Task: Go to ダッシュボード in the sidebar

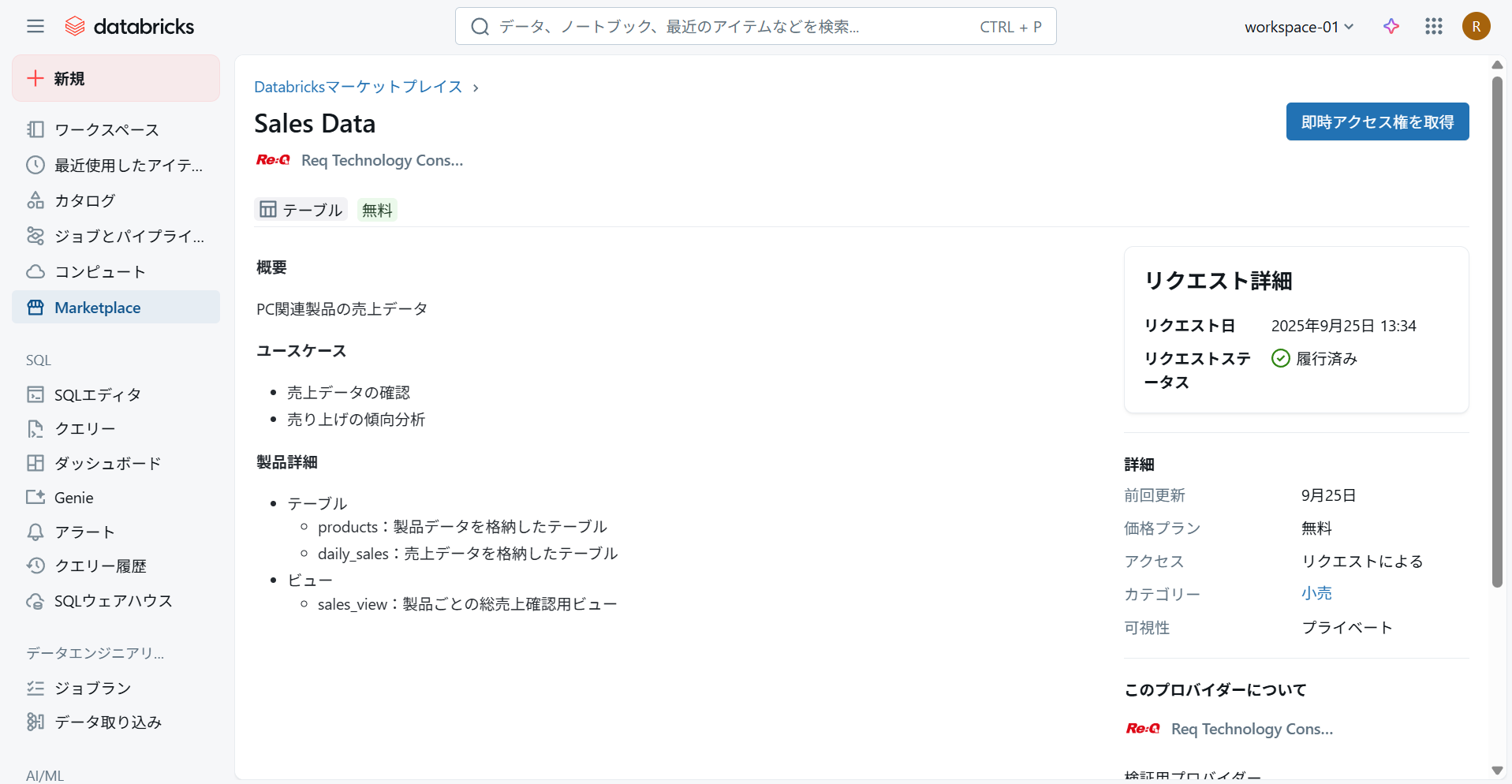Action: pyautogui.click(x=116, y=463)
